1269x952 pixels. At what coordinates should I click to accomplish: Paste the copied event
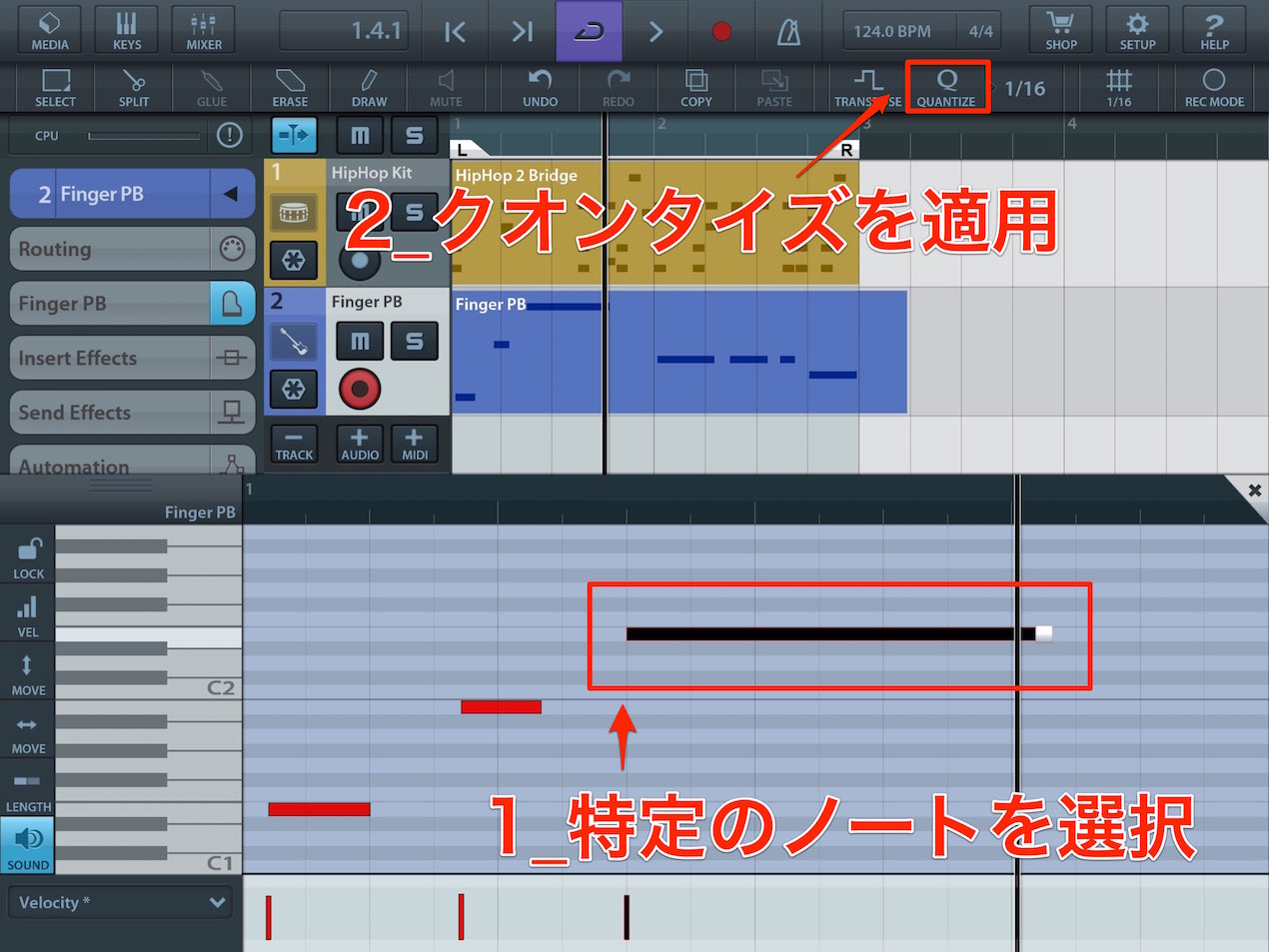[x=774, y=88]
